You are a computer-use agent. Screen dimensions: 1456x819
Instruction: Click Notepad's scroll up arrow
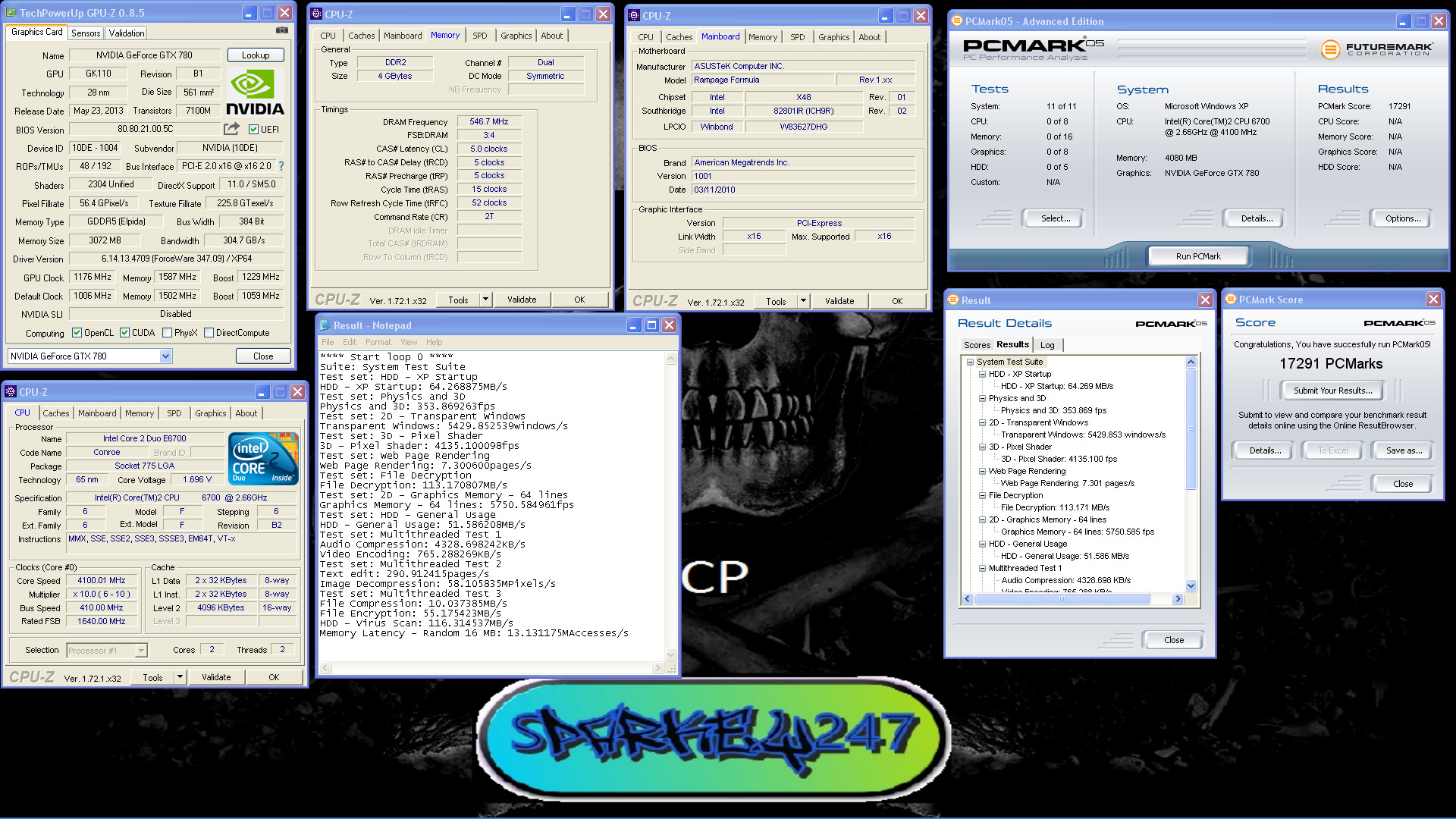coord(670,360)
